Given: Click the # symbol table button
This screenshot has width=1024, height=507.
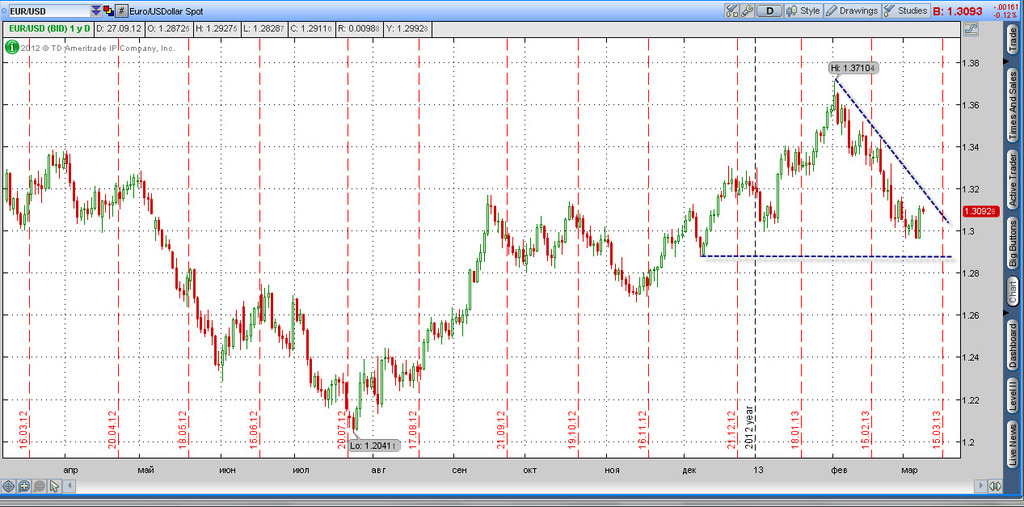Looking at the screenshot, I should pos(121,11).
